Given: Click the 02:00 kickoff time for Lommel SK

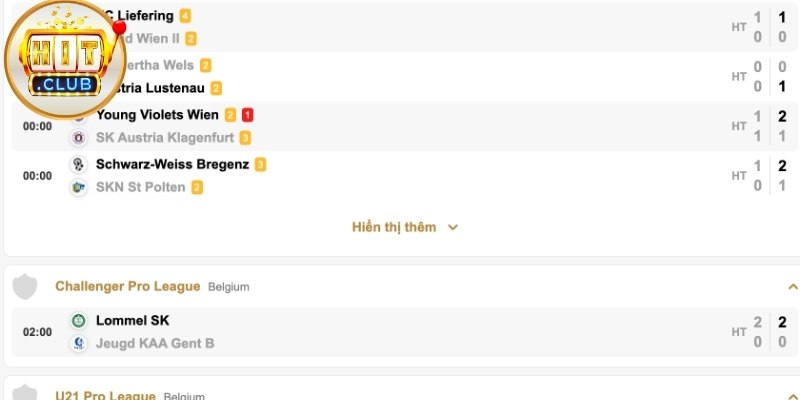Looking at the screenshot, I should pyautogui.click(x=37, y=332).
